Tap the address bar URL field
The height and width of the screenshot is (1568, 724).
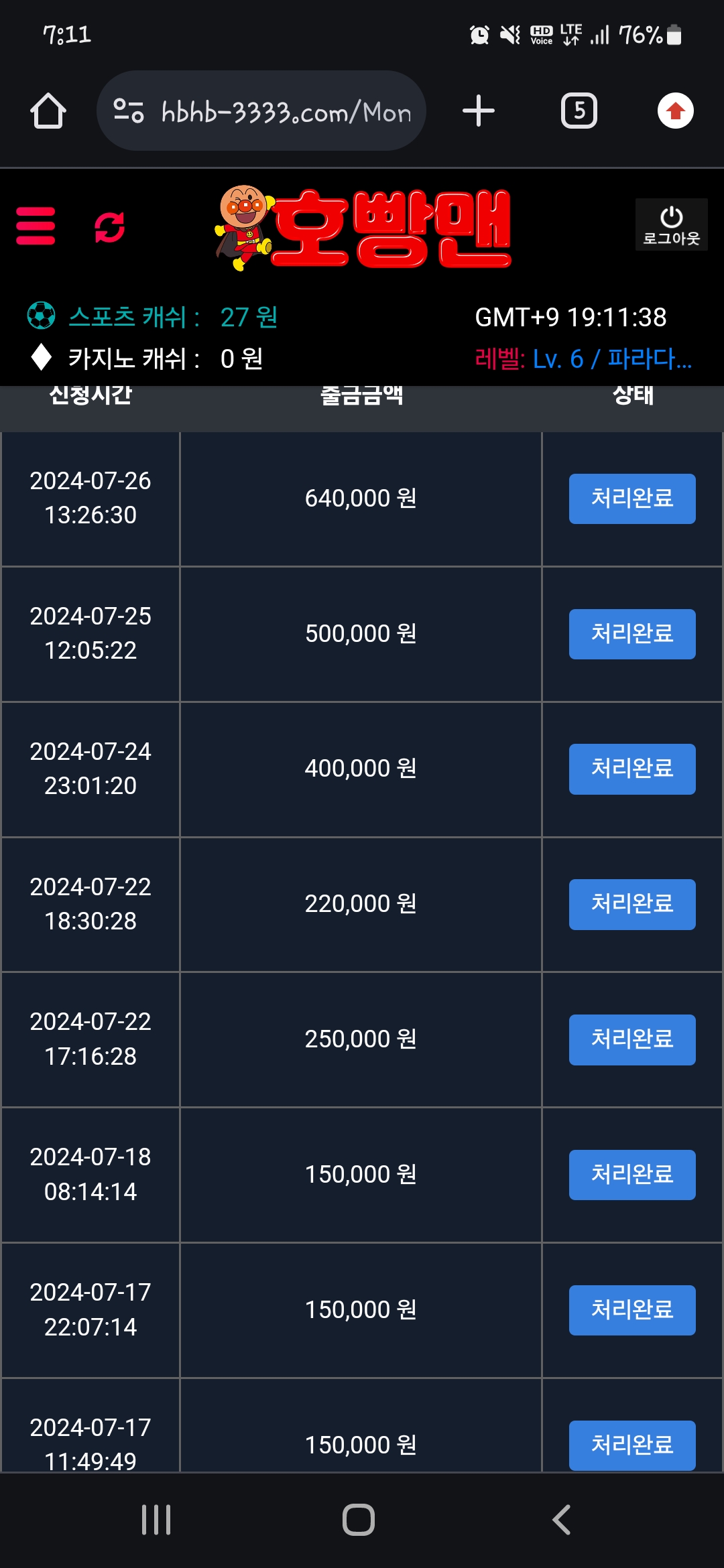[286, 112]
